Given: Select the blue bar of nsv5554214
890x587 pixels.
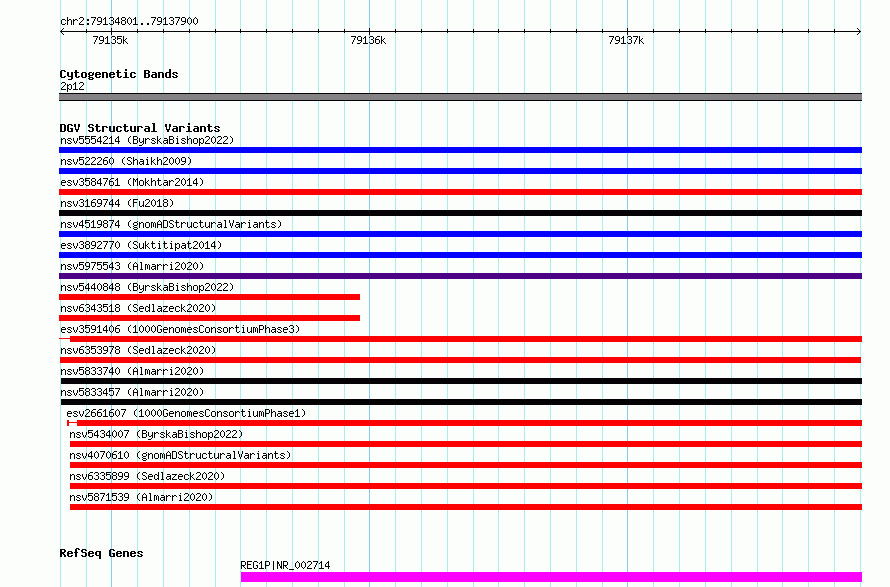Looking at the screenshot, I should 460,150.
